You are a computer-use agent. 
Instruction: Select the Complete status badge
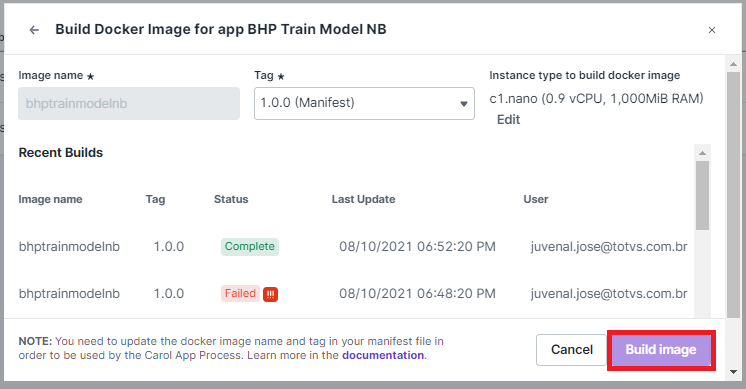coord(250,246)
